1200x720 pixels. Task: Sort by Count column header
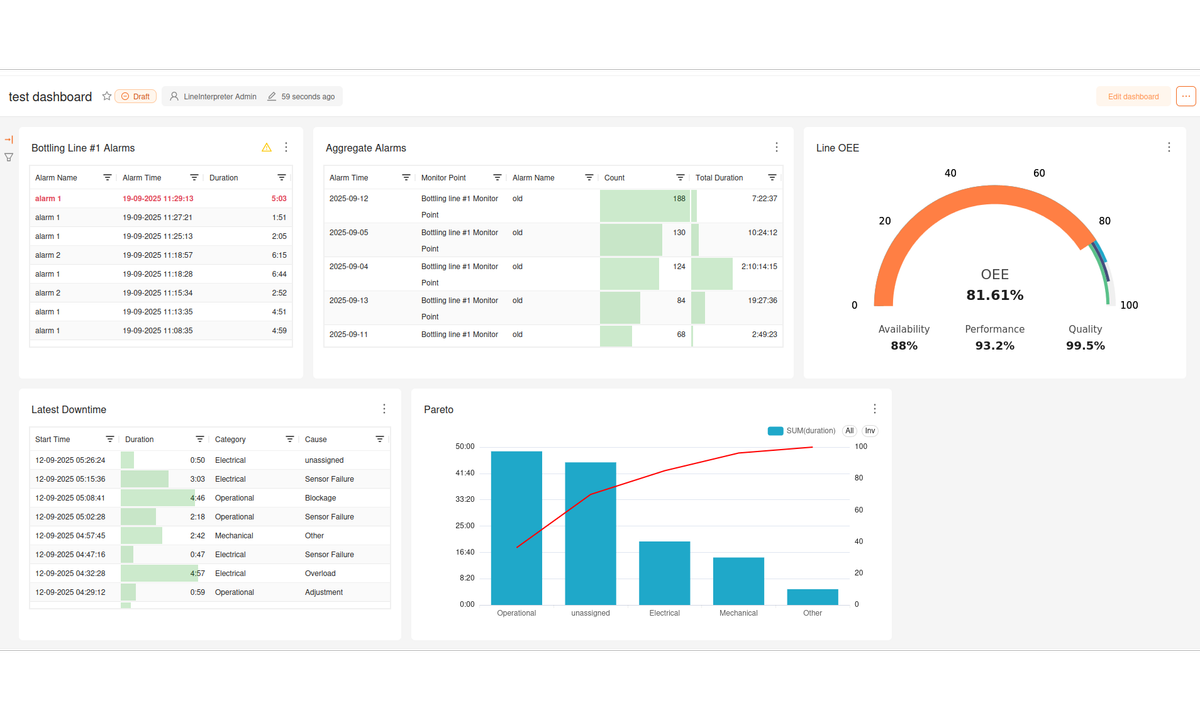pyautogui.click(x=614, y=178)
